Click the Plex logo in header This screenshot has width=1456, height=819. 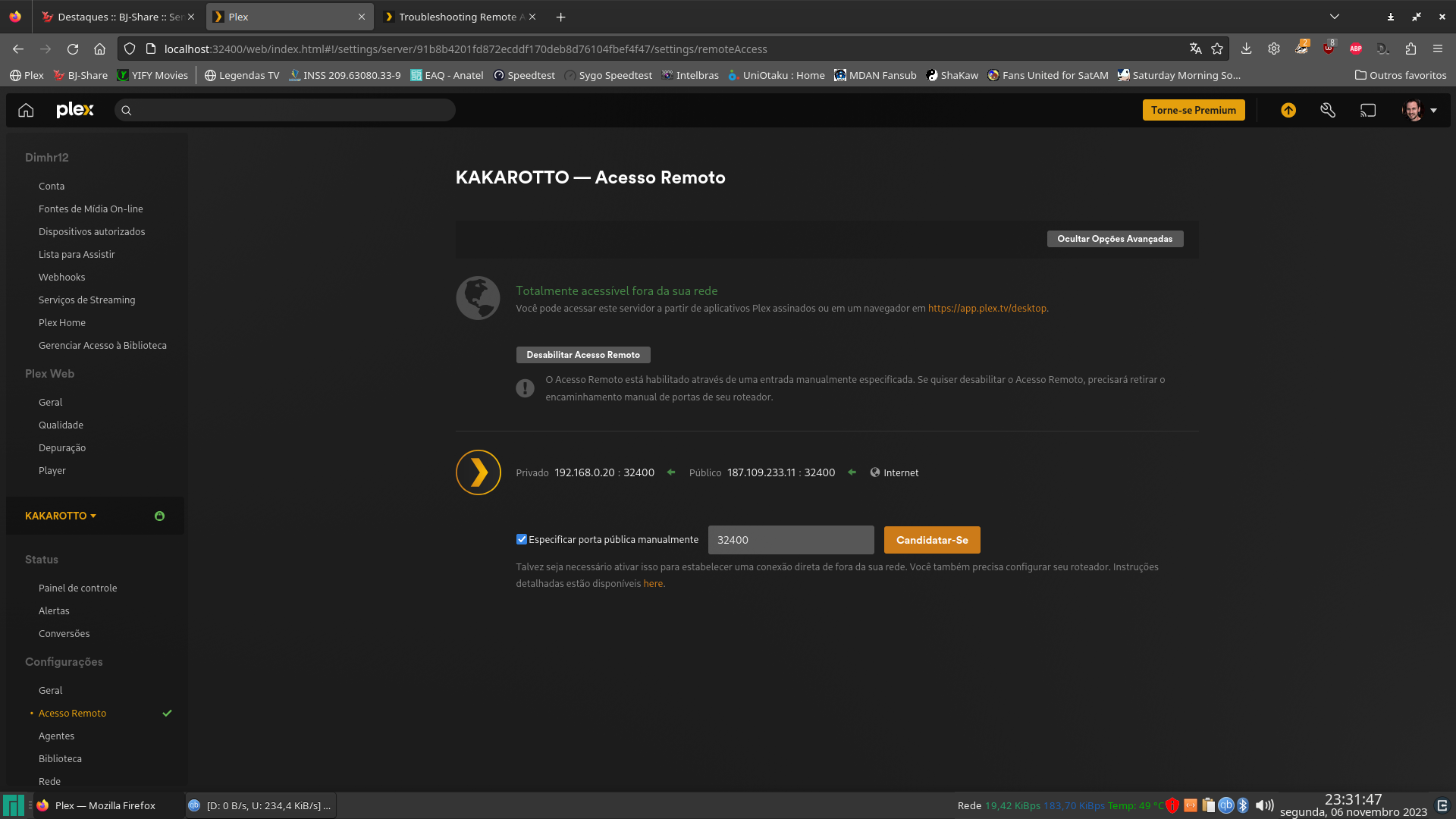point(75,110)
